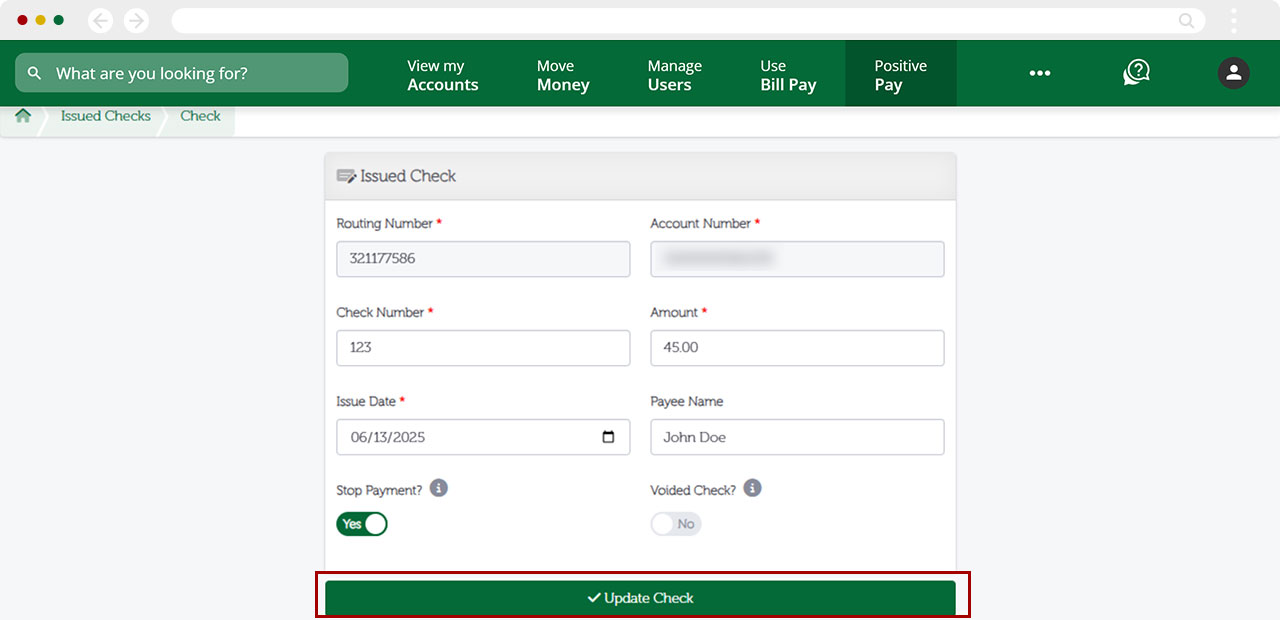Open the Manage Users menu
This screenshot has width=1280, height=620.
click(x=674, y=75)
